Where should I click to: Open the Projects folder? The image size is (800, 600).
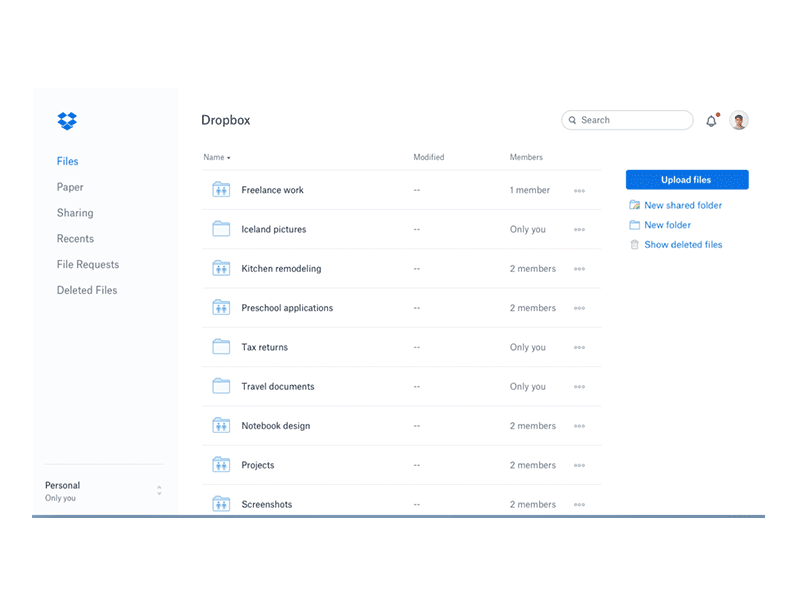[x=258, y=465]
